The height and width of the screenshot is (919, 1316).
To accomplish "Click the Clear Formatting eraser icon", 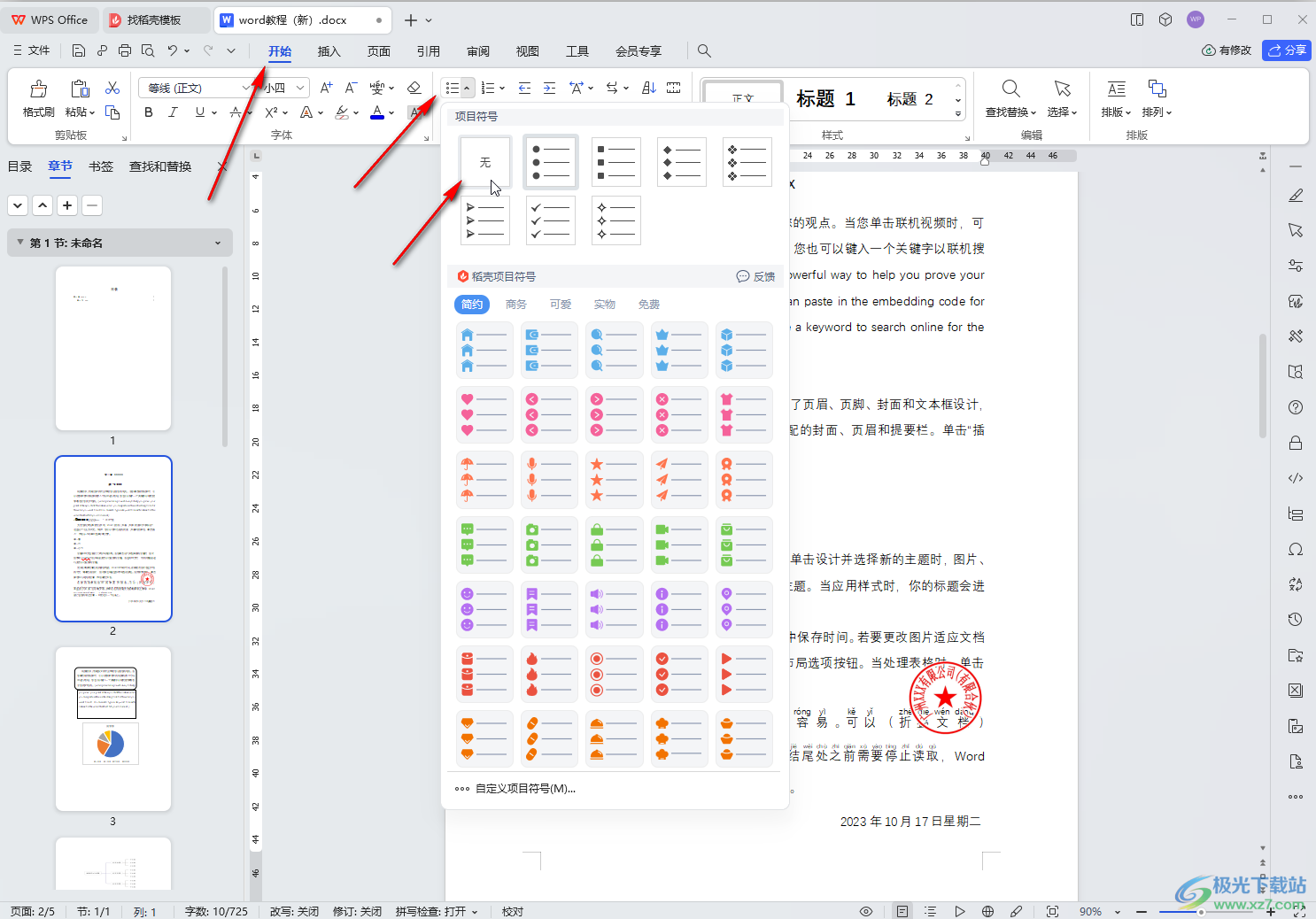I will pos(414,88).
